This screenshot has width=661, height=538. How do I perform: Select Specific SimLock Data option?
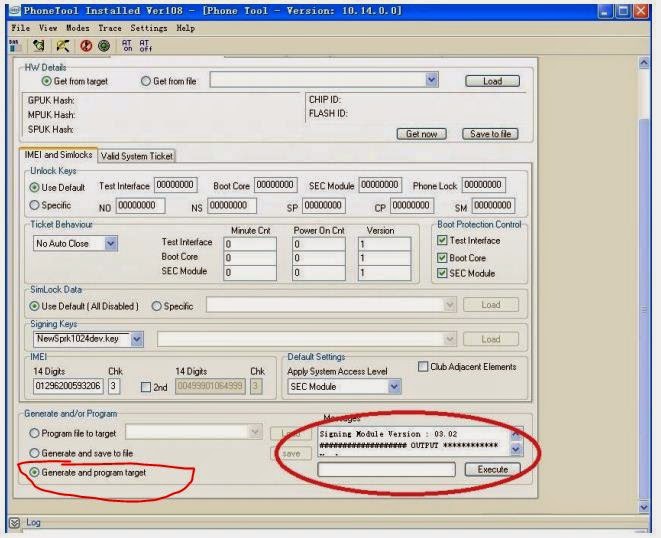click(156, 306)
